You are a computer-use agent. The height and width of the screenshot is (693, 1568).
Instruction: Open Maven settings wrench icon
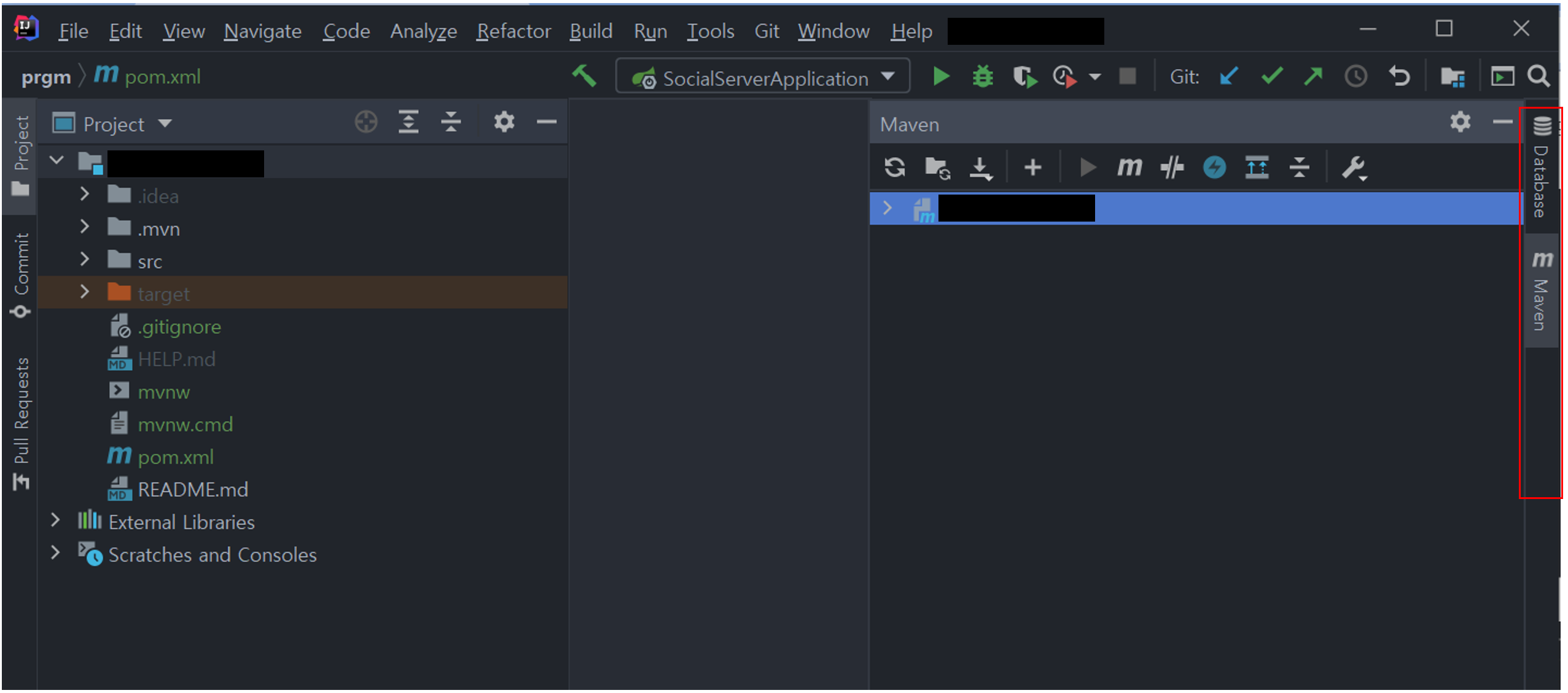(1353, 167)
